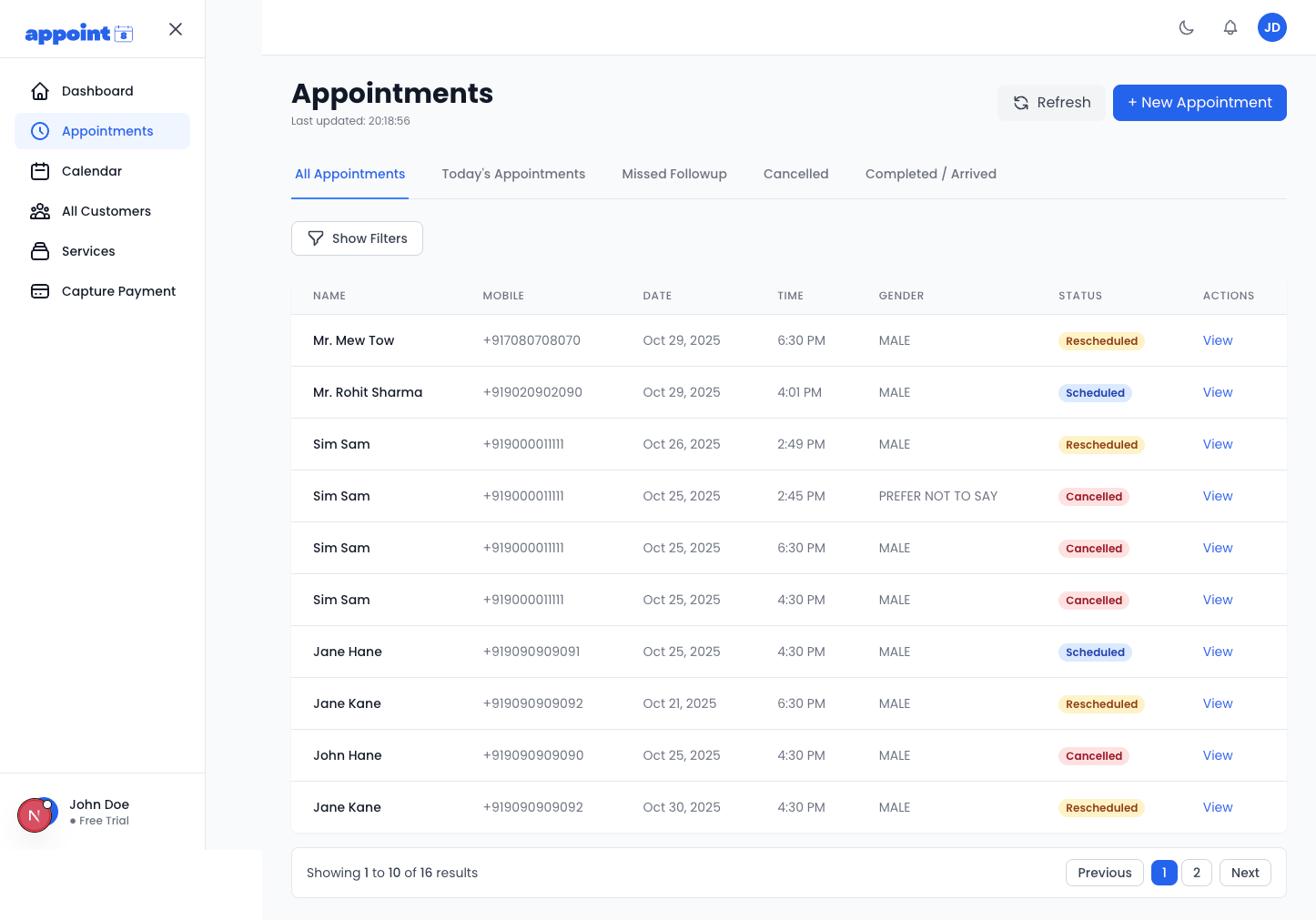This screenshot has height=920, width=1316.
Task: Enable dark mode with the moon icon
Action: click(1187, 27)
